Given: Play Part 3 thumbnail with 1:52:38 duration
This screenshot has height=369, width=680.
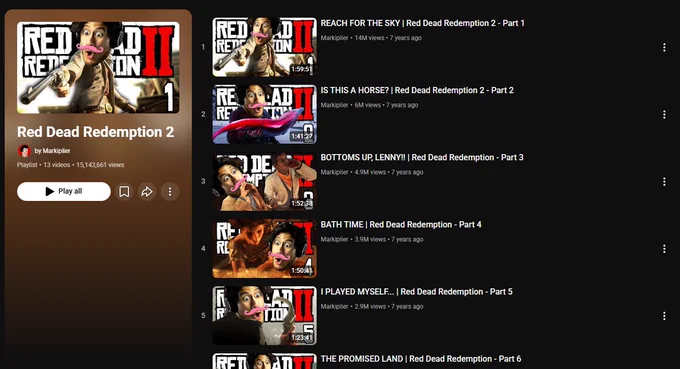Looking at the screenshot, I should coord(265,181).
